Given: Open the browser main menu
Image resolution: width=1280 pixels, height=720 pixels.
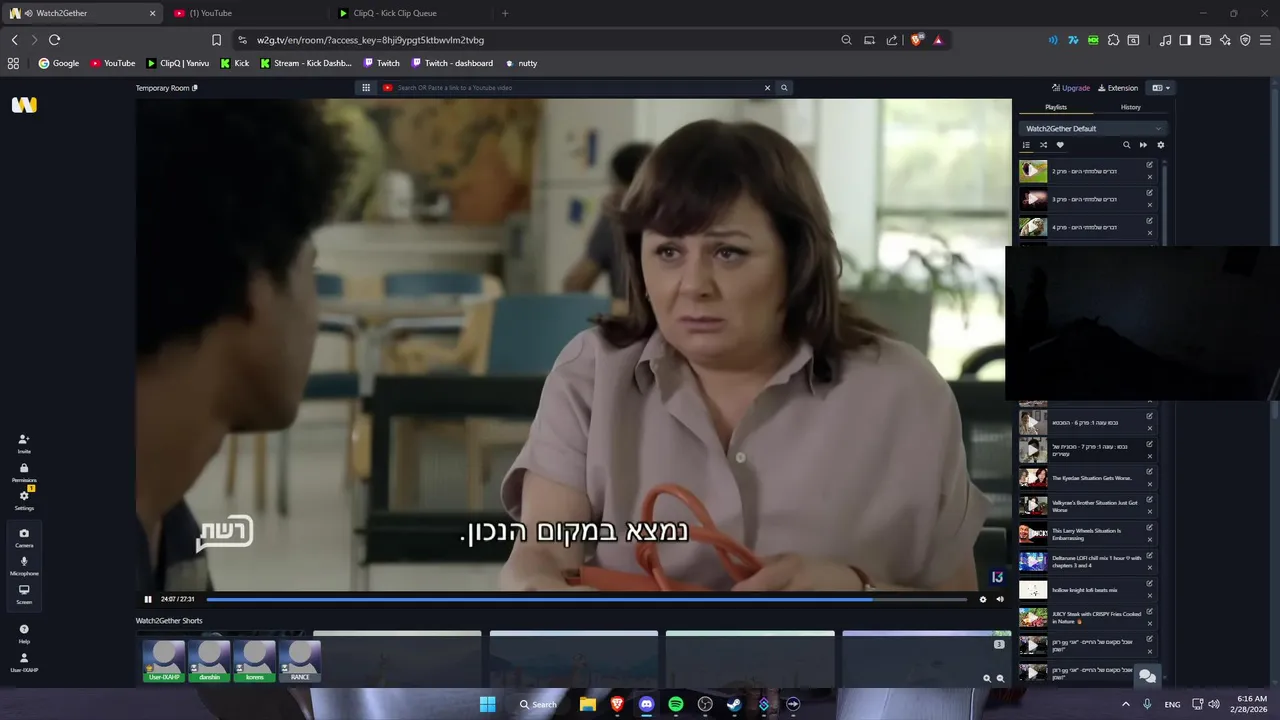Looking at the screenshot, I should [x=1265, y=40].
